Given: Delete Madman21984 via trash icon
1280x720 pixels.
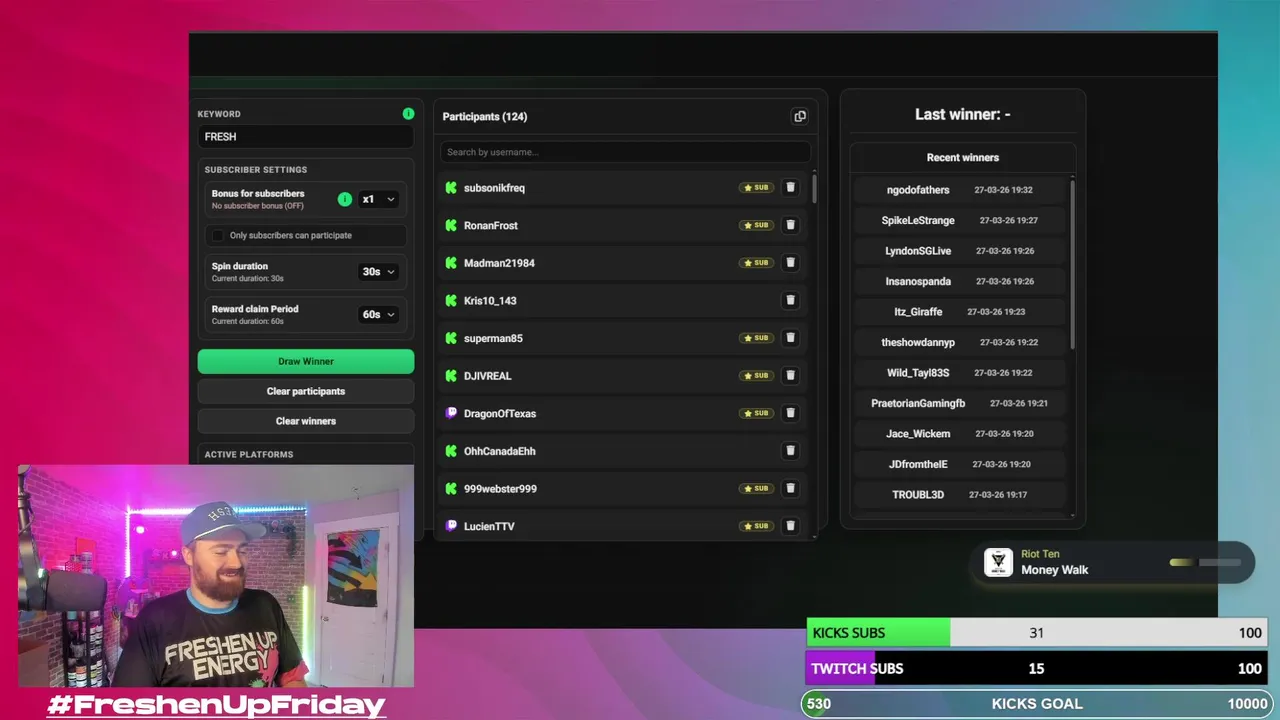Looking at the screenshot, I should (790, 262).
